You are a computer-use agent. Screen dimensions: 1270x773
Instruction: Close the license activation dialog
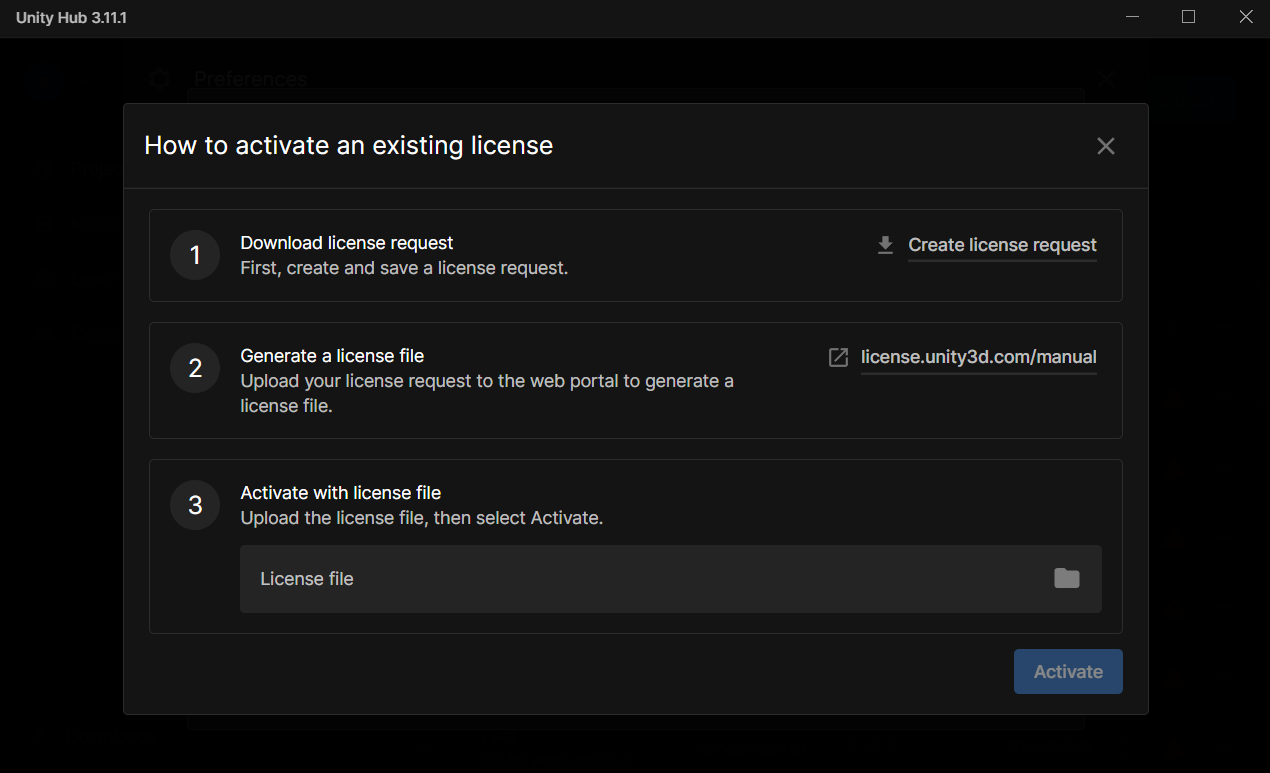tap(1106, 146)
